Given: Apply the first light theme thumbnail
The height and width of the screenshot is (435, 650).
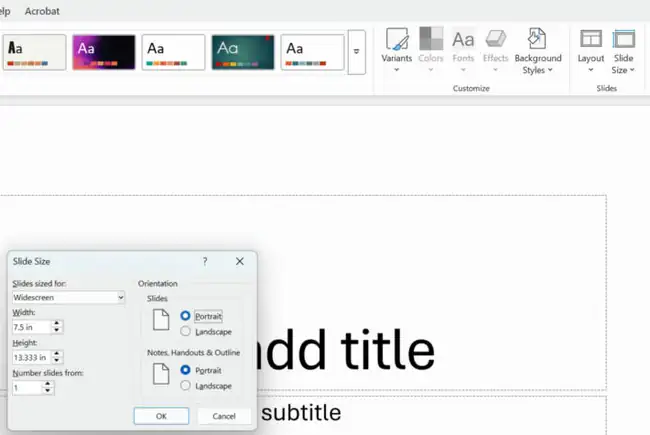Looking at the screenshot, I should [34, 52].
